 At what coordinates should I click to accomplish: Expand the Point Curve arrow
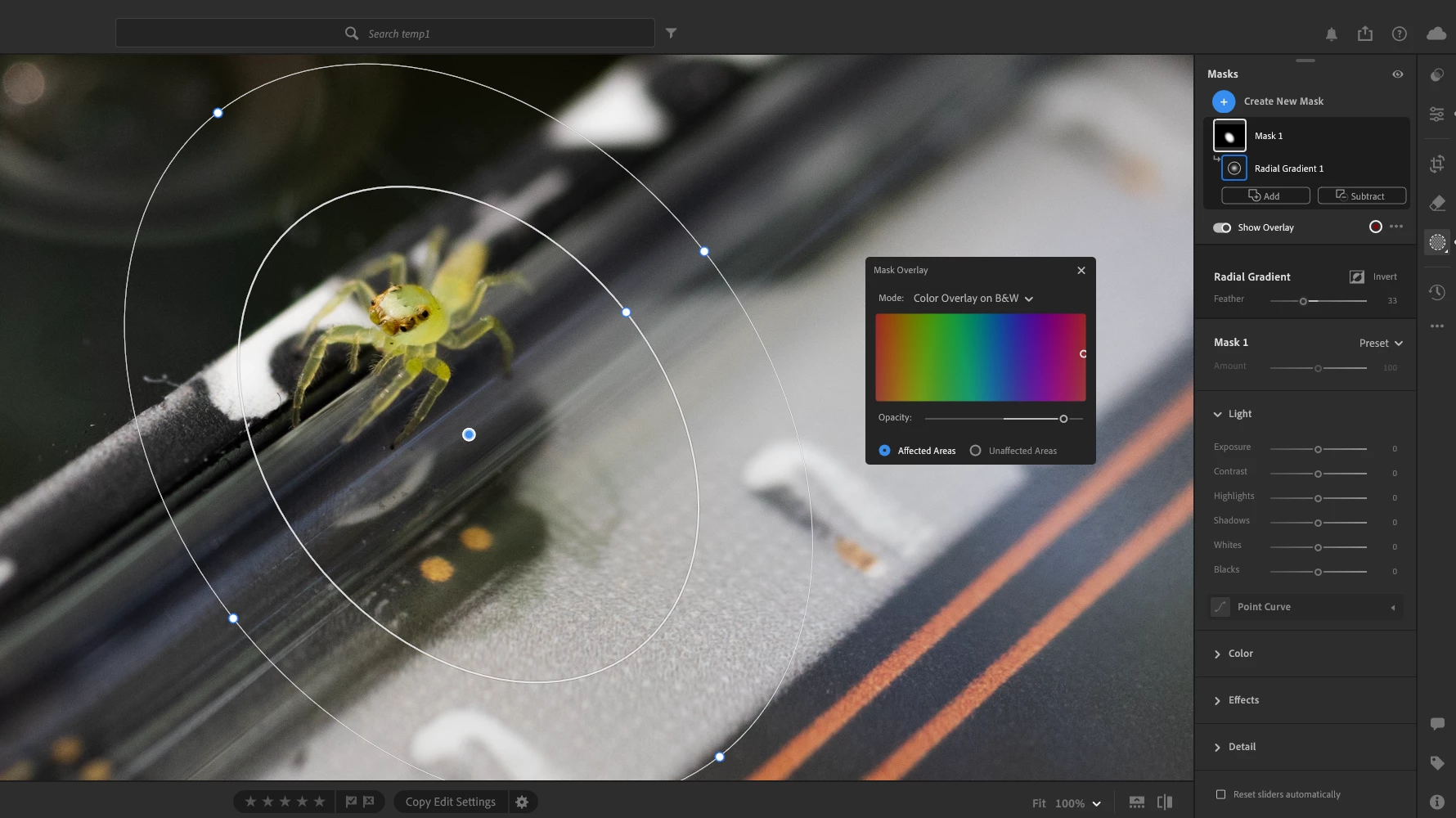[x=1393, y=607]
